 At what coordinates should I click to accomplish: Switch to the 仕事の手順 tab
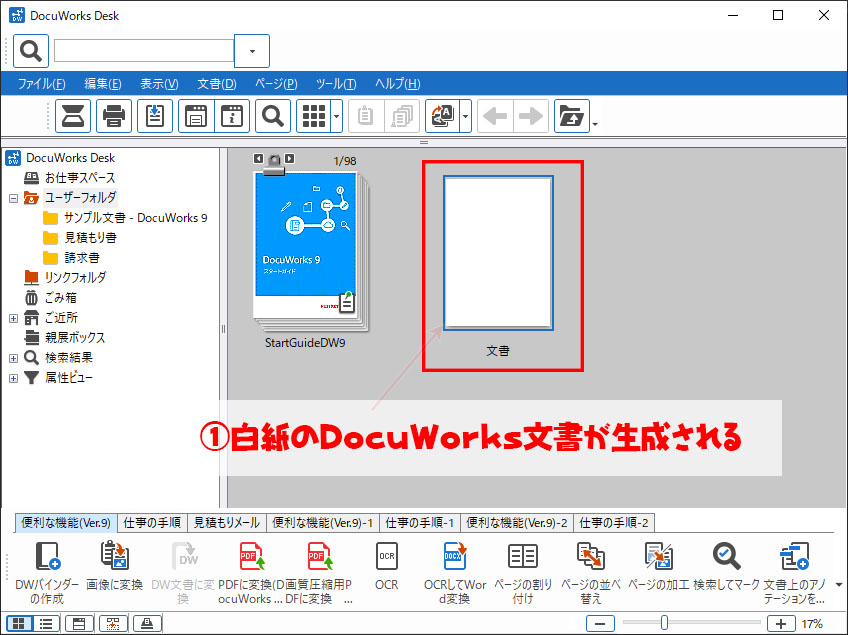click(x=152, y=522)
